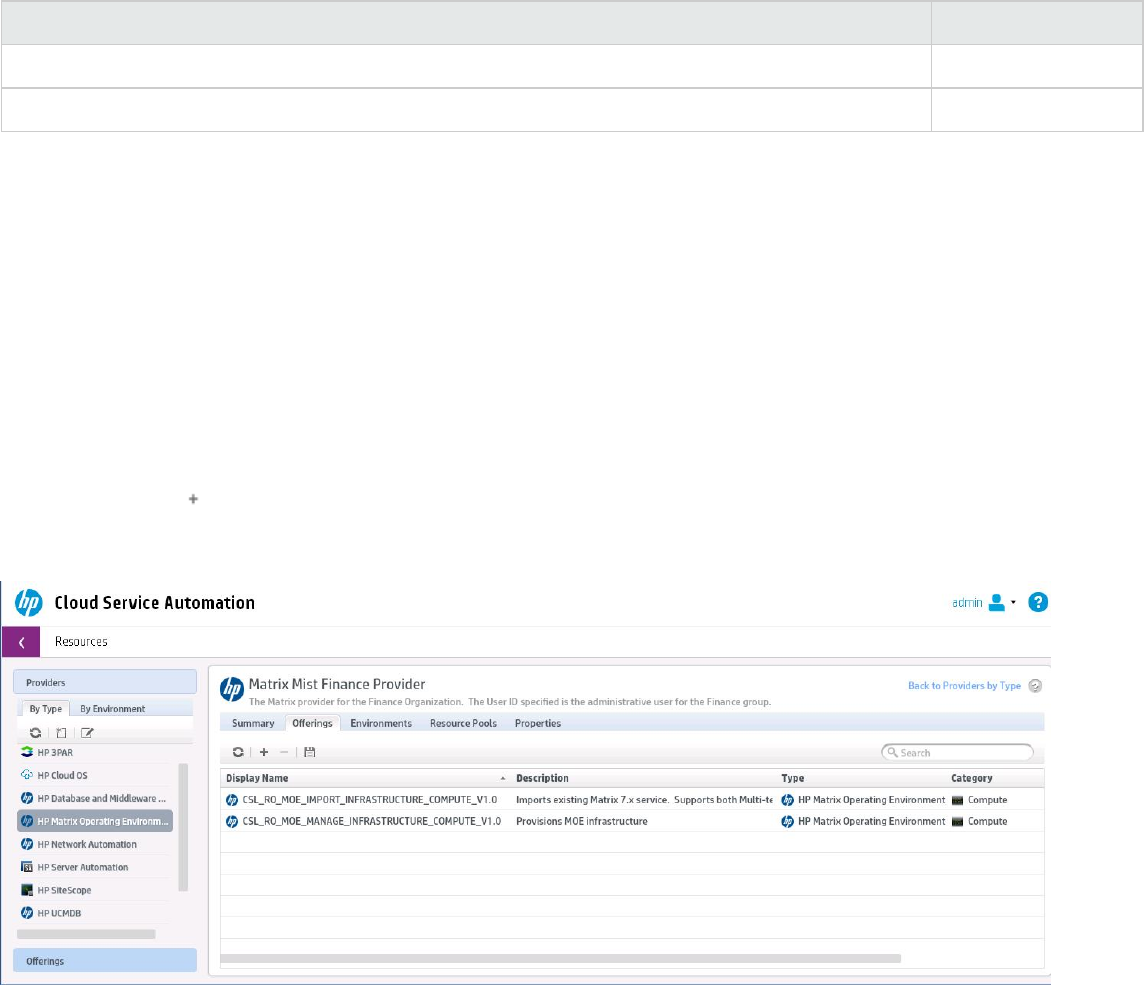The image size is (1144, 985).
Task: Click 'Provisions MOE infrastructure' description cell
Action: point(581,821)
